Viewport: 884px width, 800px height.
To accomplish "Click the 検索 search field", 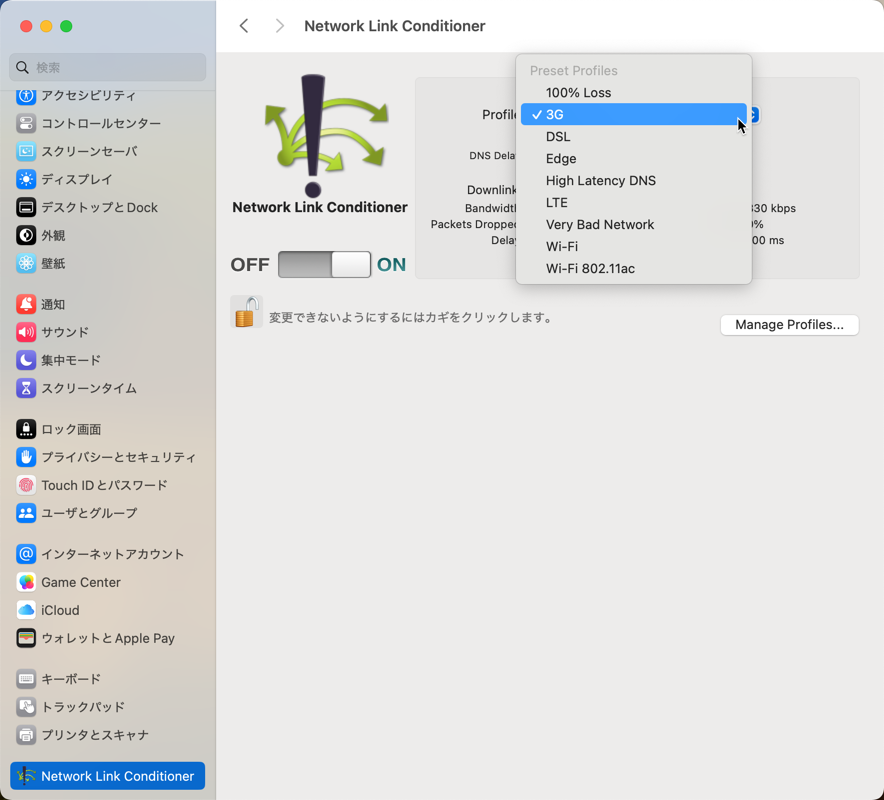I will coord(107,68).
